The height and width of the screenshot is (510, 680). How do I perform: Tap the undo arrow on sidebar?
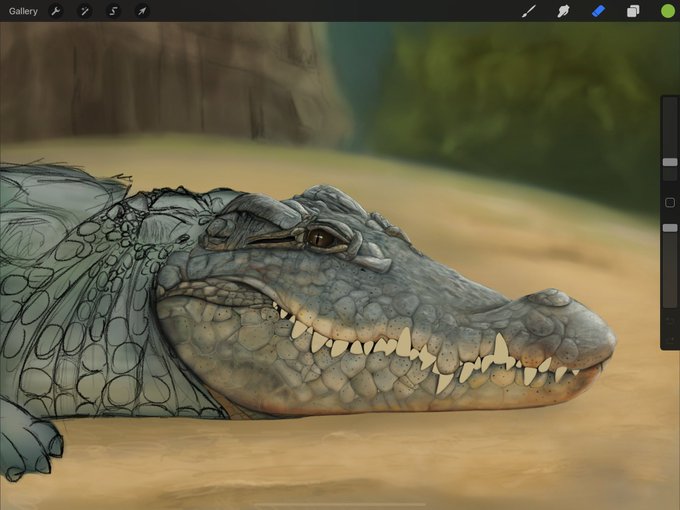click(670, 321)
